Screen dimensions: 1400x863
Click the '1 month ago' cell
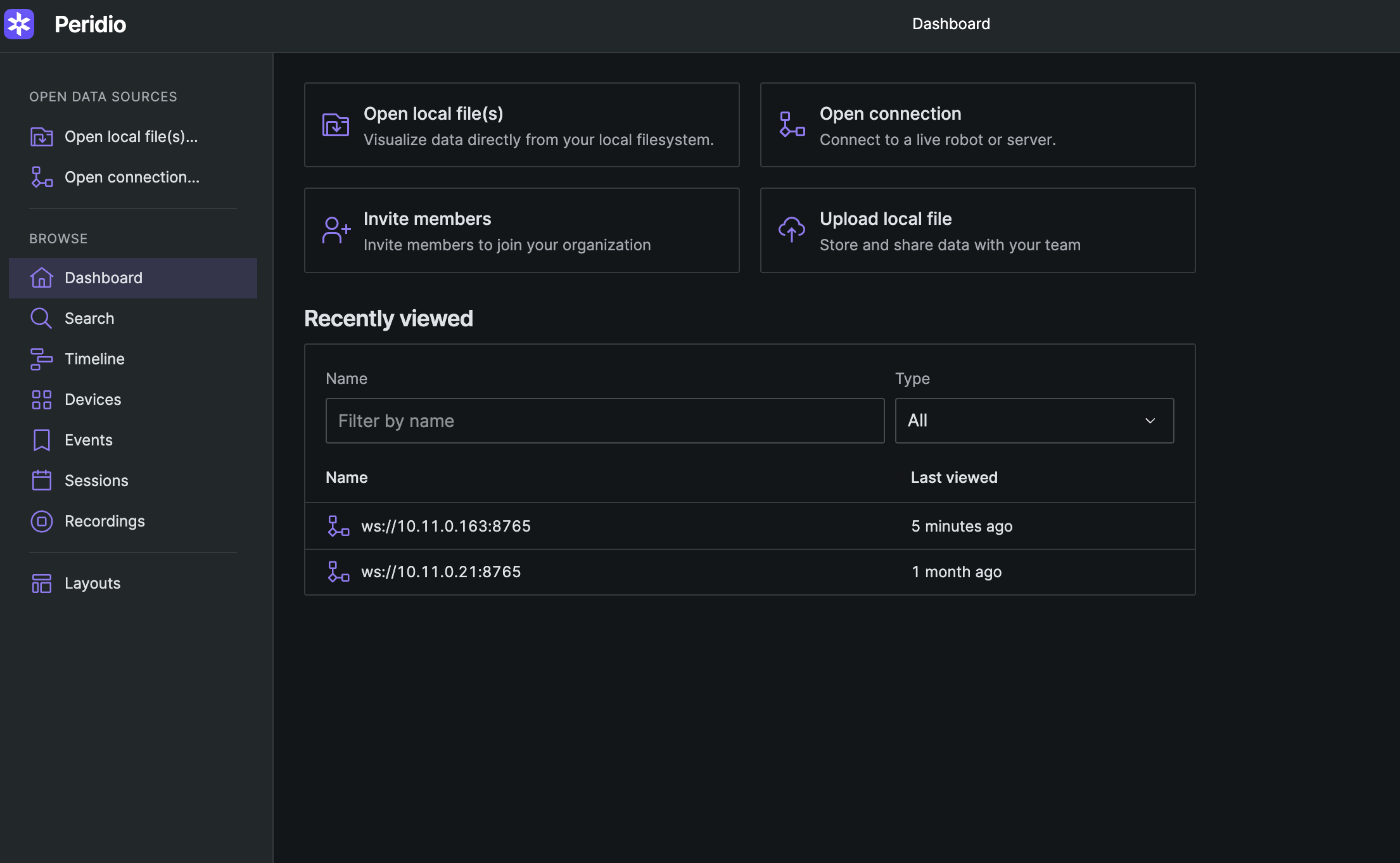(957, 572)
